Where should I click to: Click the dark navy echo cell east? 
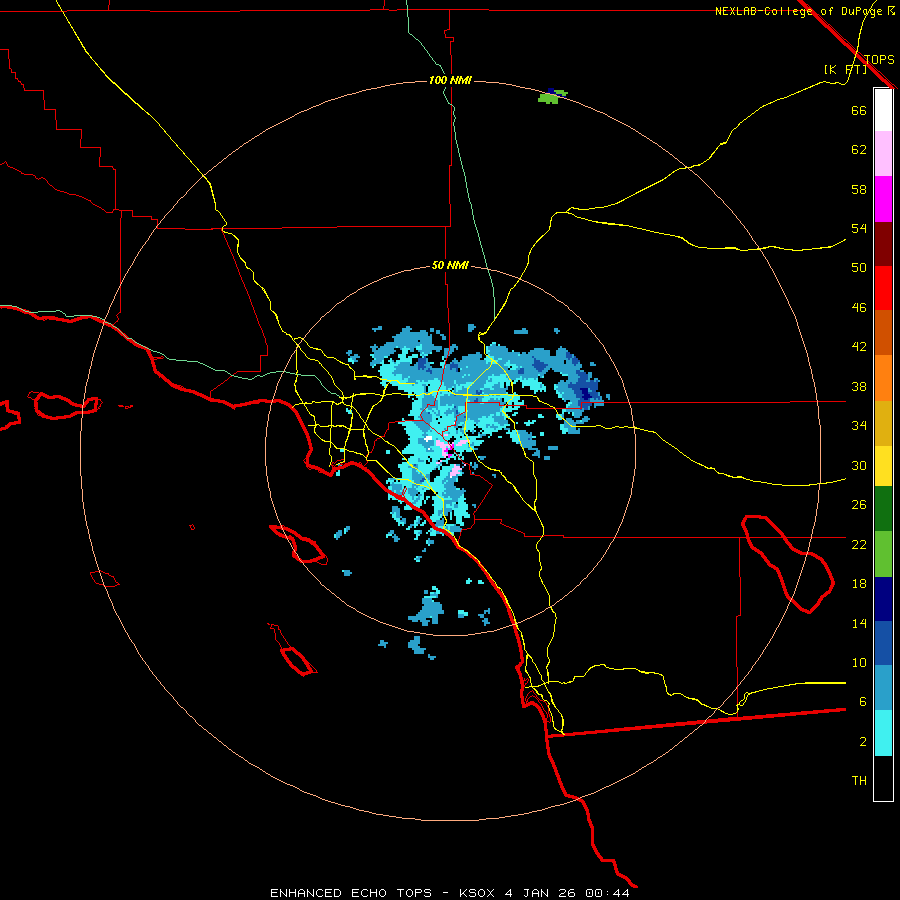[585, 393]
